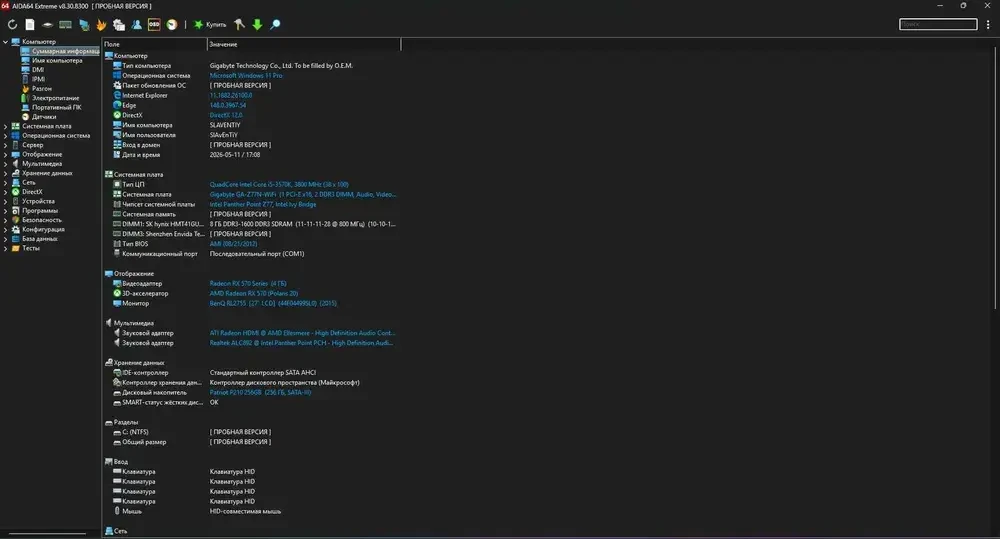Open the hammer tools toolbar icon
1000x539 pixels.
click(x=239, y=24)
